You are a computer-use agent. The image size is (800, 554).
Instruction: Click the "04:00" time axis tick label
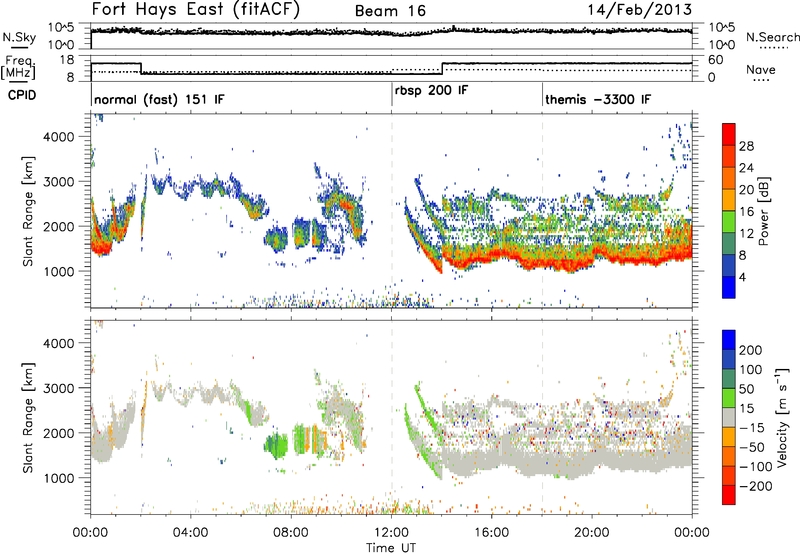click(x=190, y=533)
